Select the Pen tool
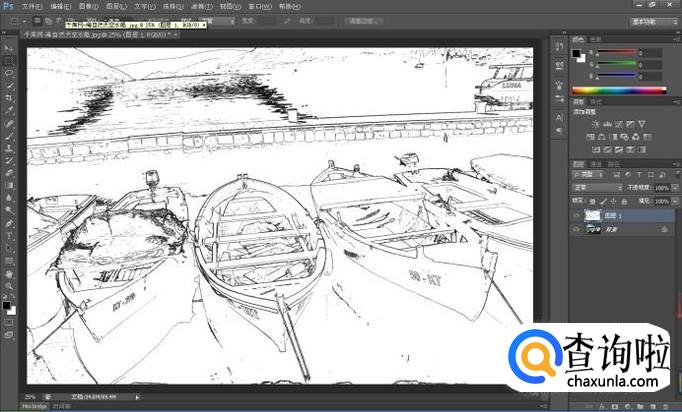 point(9,224)
